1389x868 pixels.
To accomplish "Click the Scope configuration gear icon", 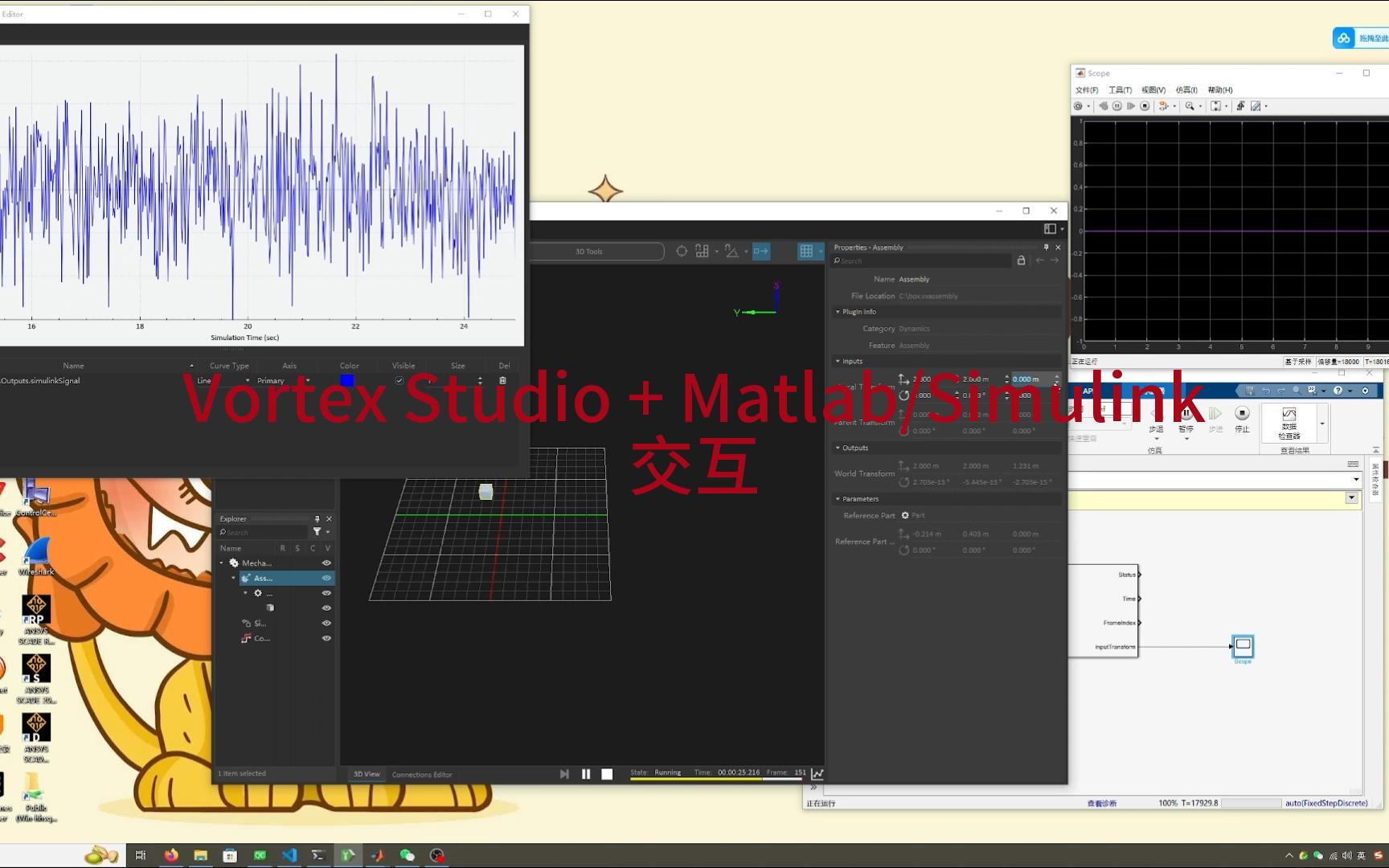I will [x=1079, y=106].
